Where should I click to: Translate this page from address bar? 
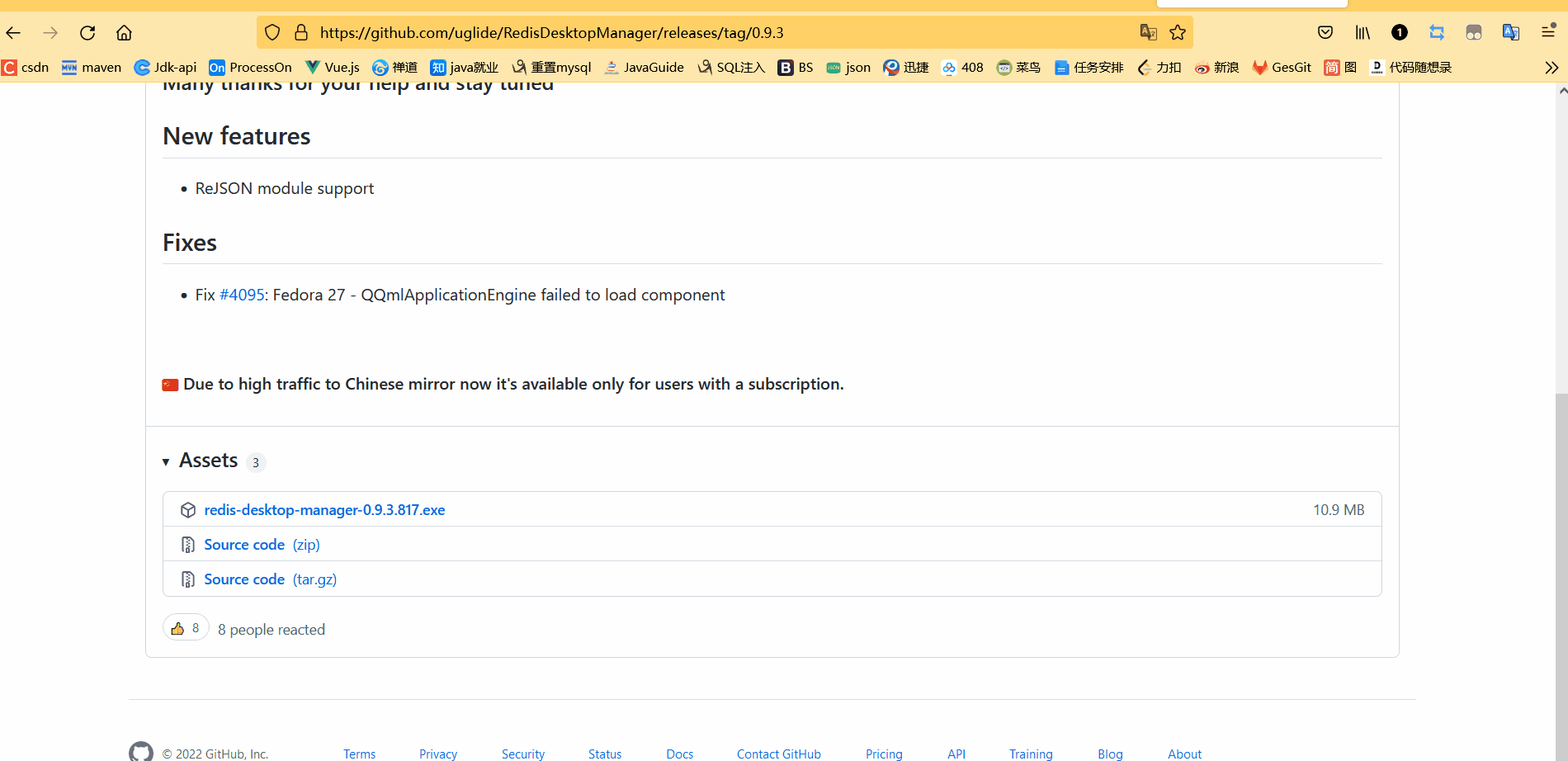point(1148,32)
